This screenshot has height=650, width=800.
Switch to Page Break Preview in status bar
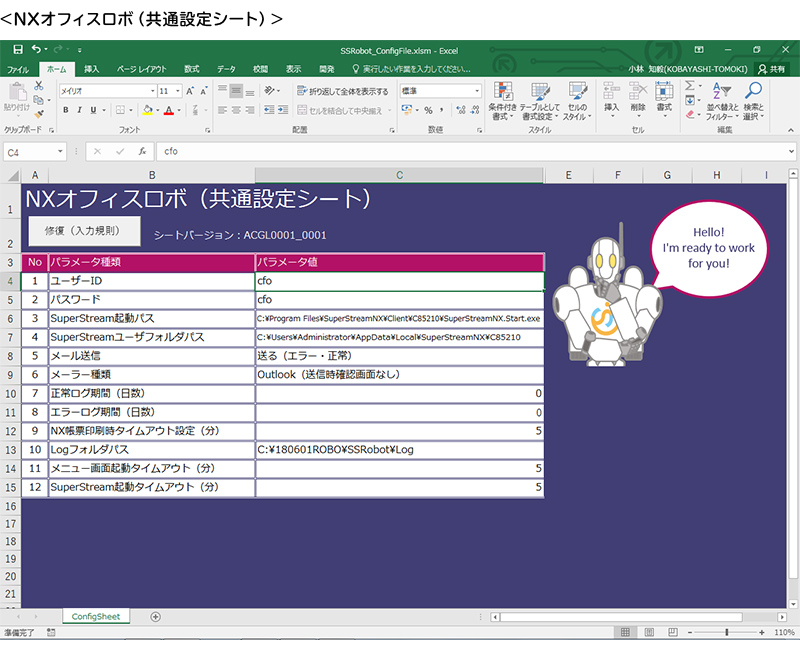click(x=673, y=633)
